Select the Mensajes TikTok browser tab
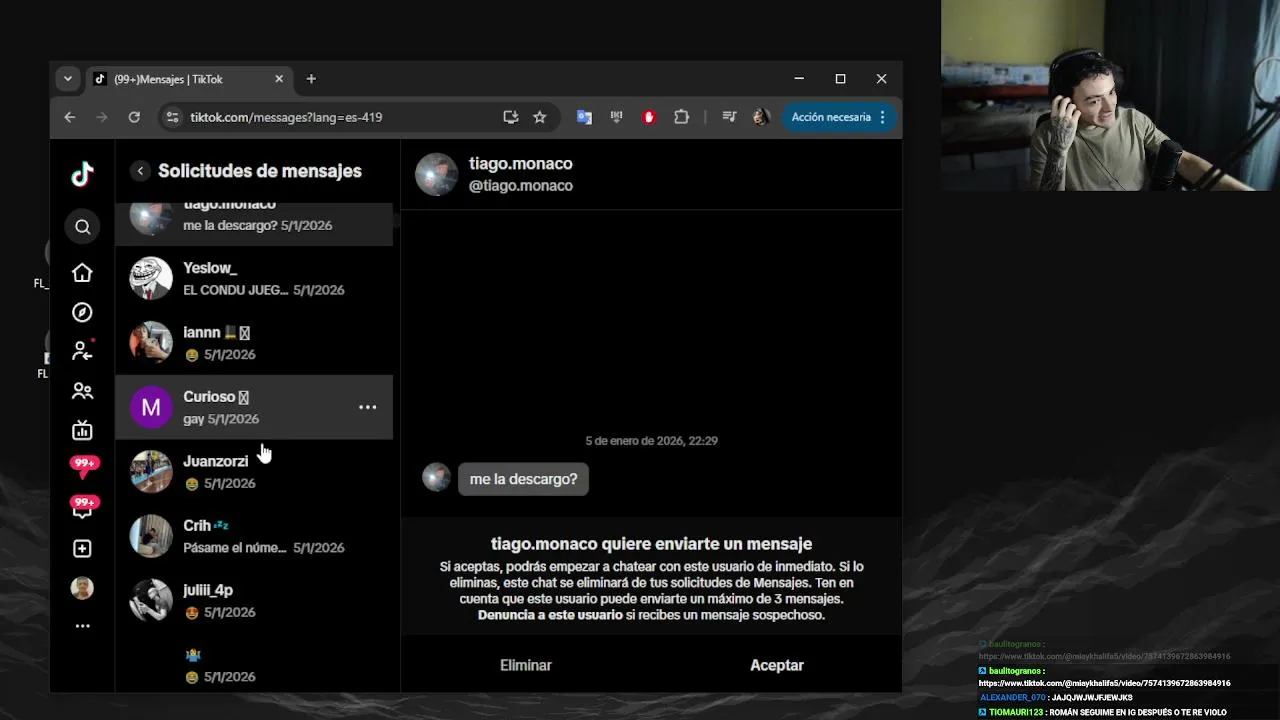 point(190,79)
